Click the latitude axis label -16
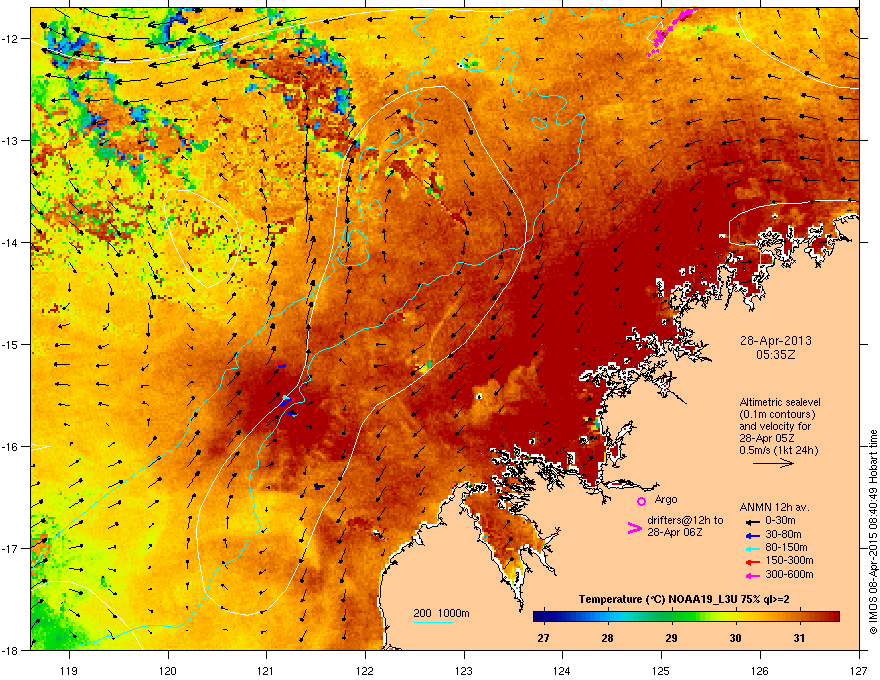The height and width of the screenshot is (680, 880). (10, 447)
